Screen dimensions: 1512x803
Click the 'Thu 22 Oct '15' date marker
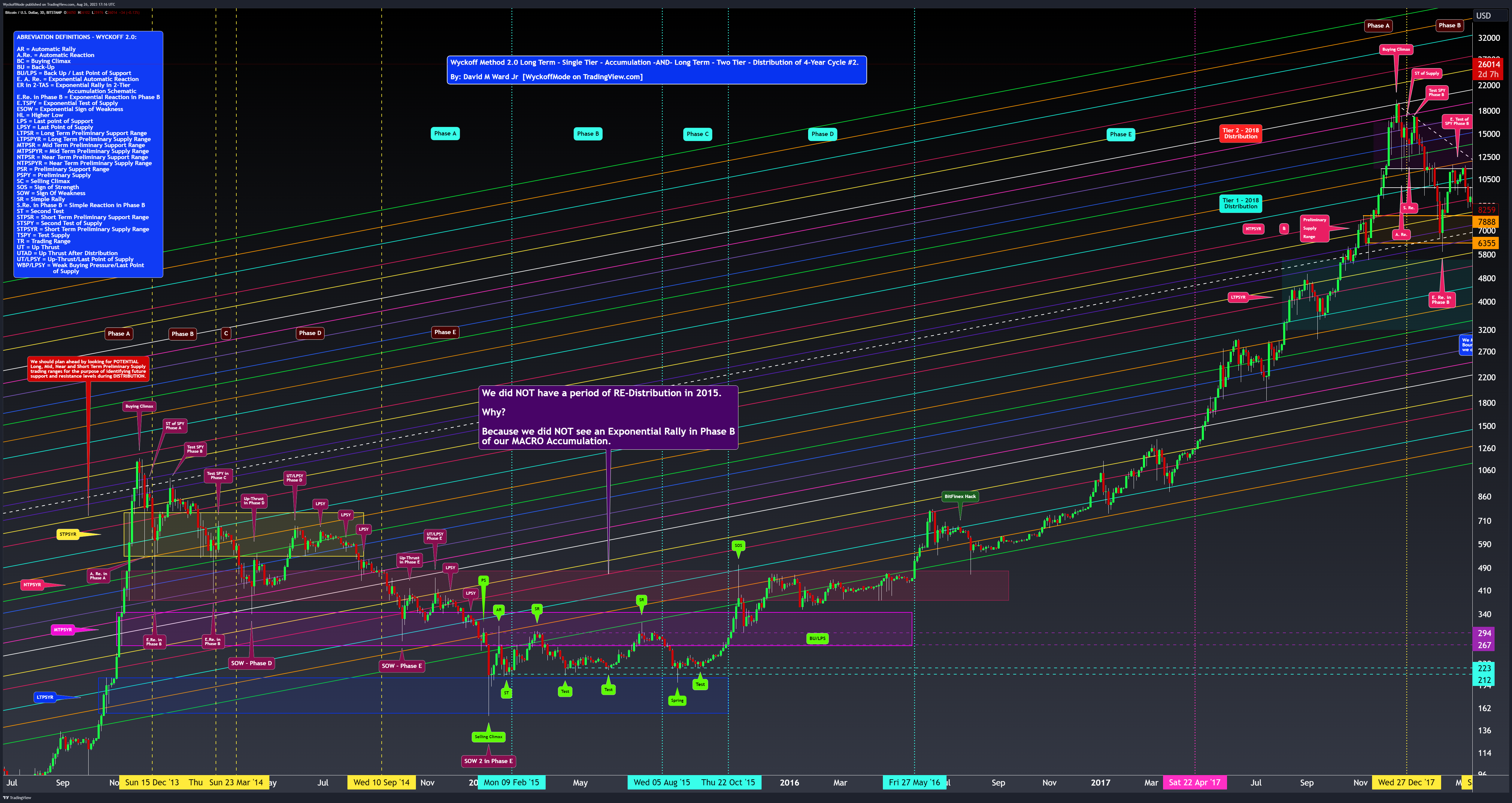729,783
